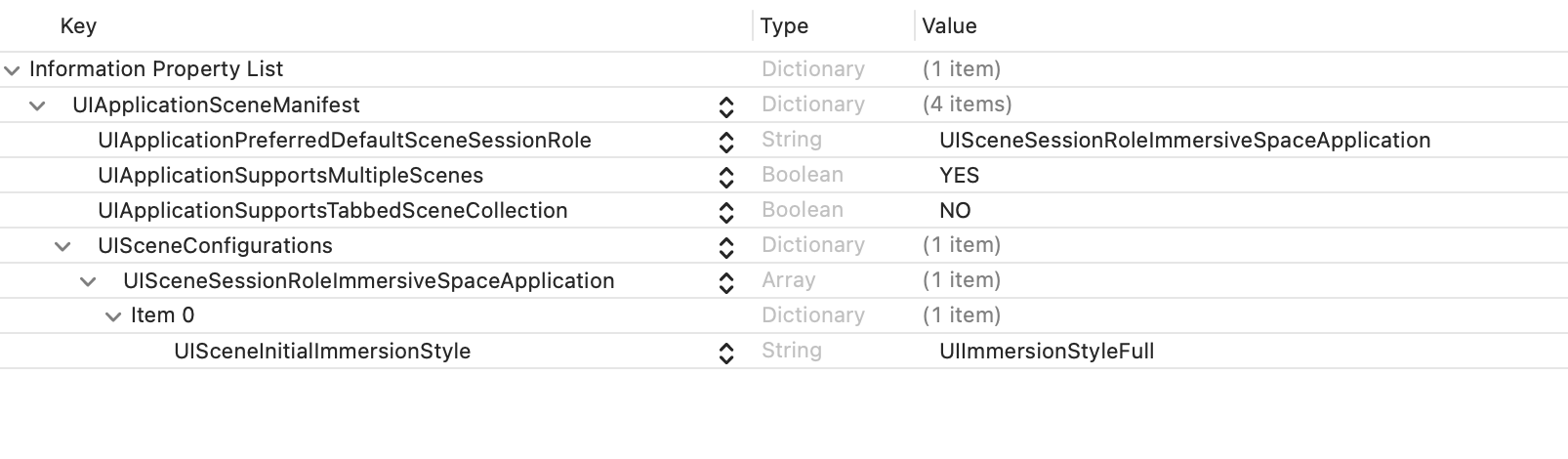This screenshot has width=1568, height=459.
Task: Open key stepper for UISceneInitialImmersionStyle
Action: (x=725, y=352)
